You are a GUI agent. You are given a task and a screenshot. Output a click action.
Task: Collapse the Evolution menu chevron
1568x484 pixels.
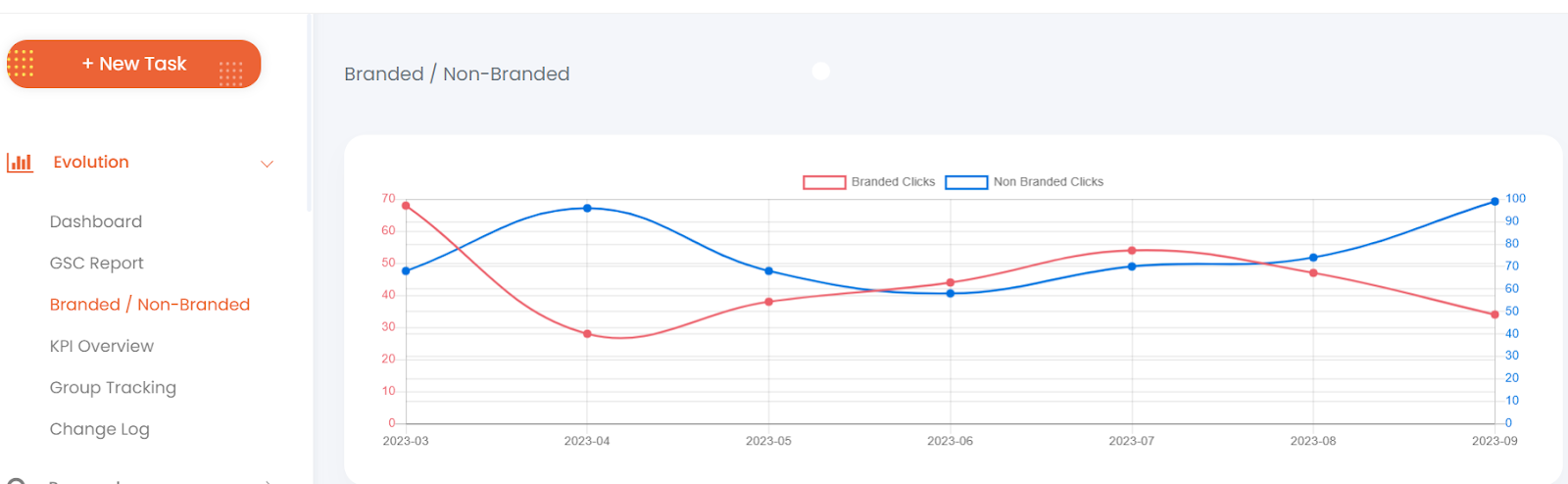(267, 164)
